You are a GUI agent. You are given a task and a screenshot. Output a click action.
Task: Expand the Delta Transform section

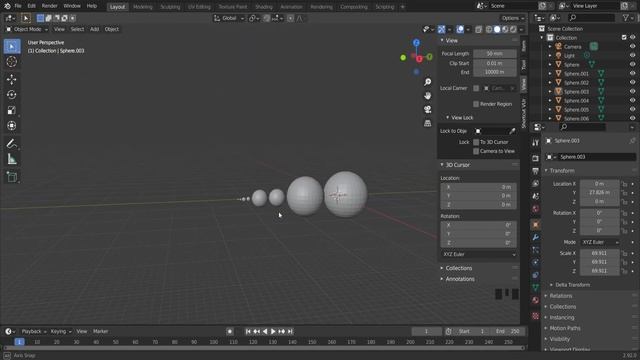point(572,285)
